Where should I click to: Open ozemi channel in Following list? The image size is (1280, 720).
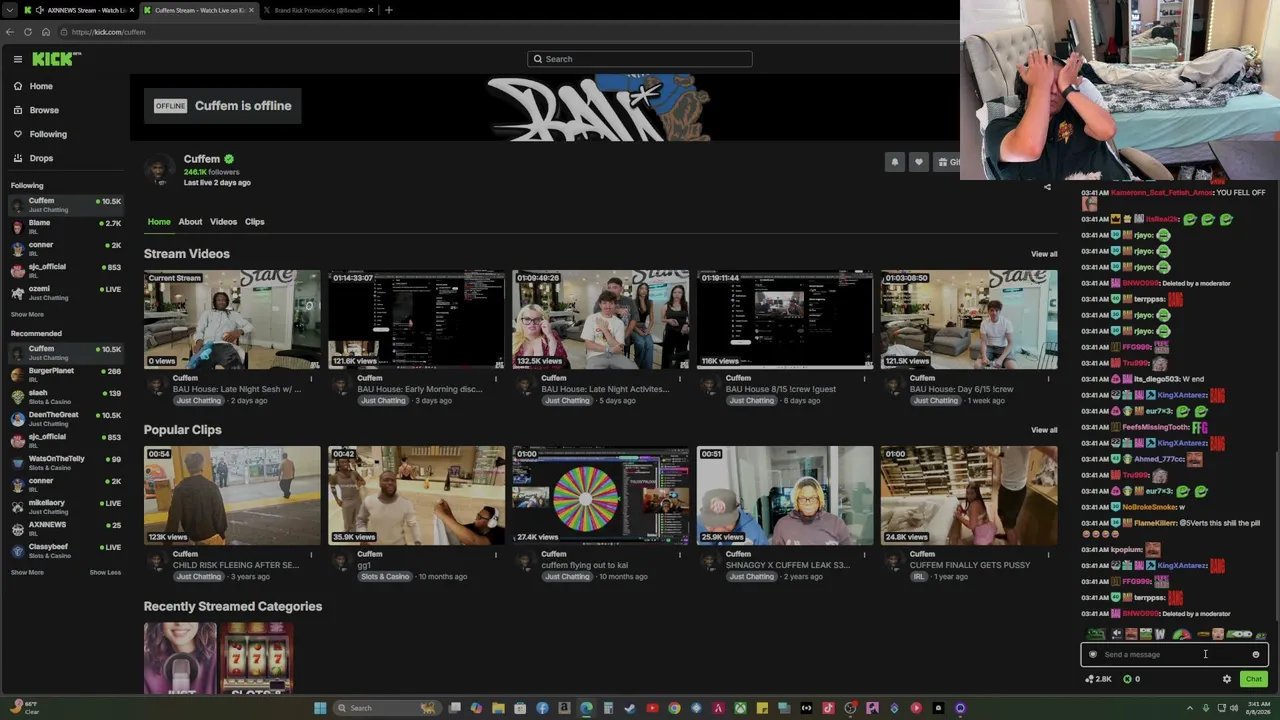[x=66, y=292]
